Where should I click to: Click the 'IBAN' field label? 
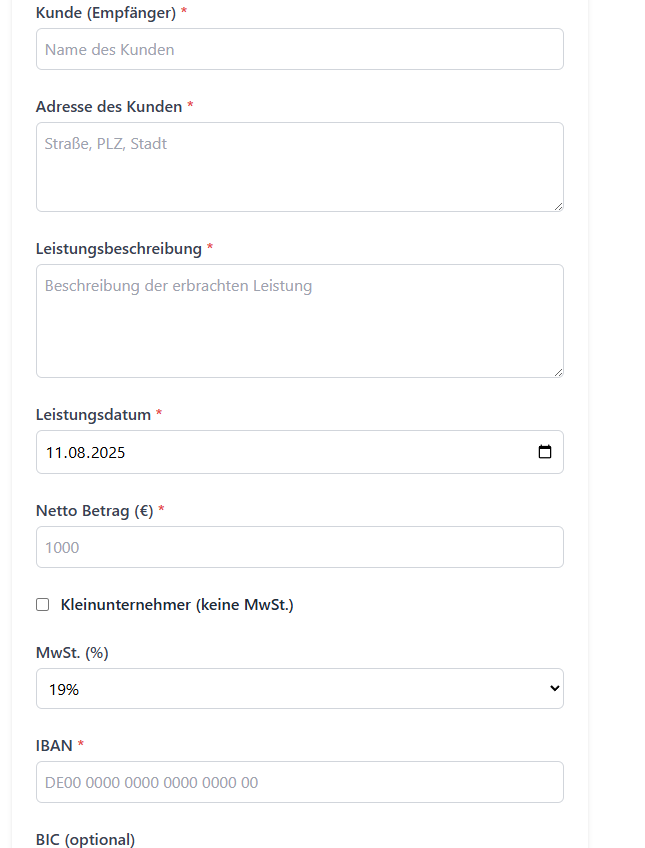click(x=54, y=746)
